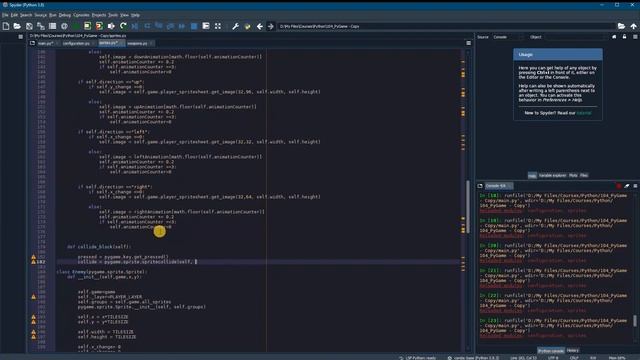
Task: Select the Help pane tab
Action: coord(532,176)
